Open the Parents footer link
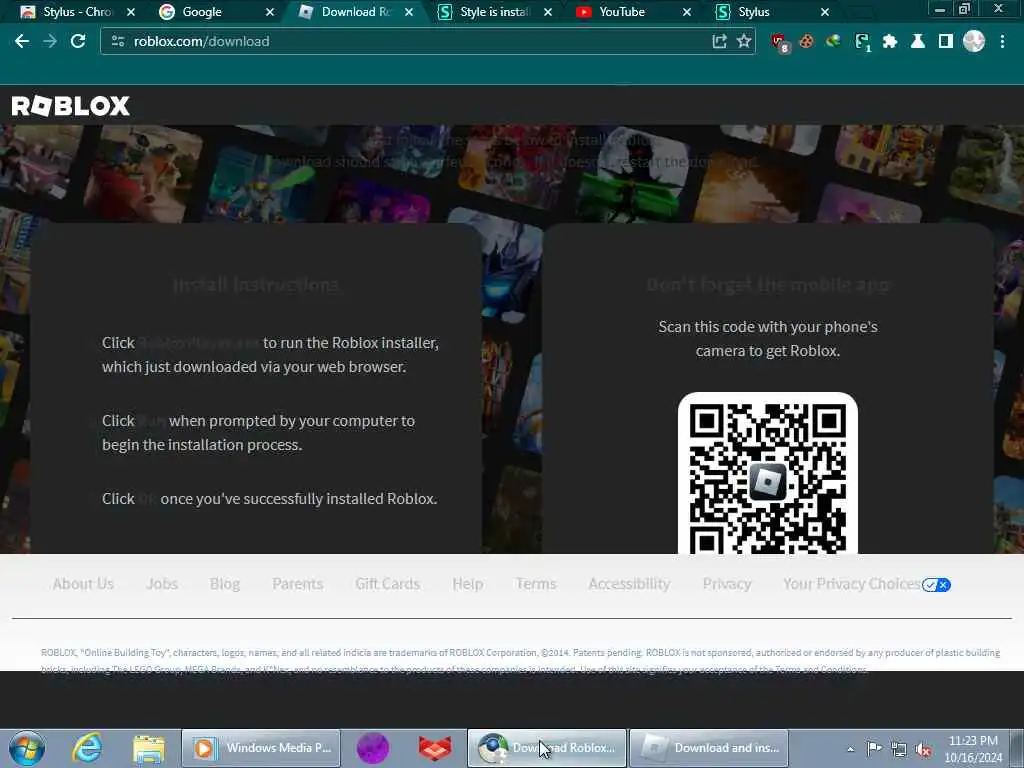1024x768 pixels. point(298,584)
